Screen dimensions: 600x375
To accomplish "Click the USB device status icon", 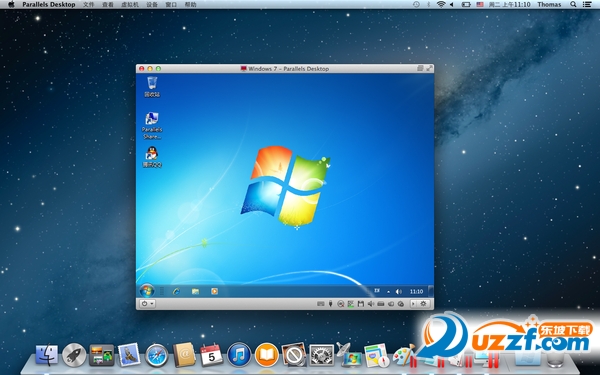I will 330,304.
